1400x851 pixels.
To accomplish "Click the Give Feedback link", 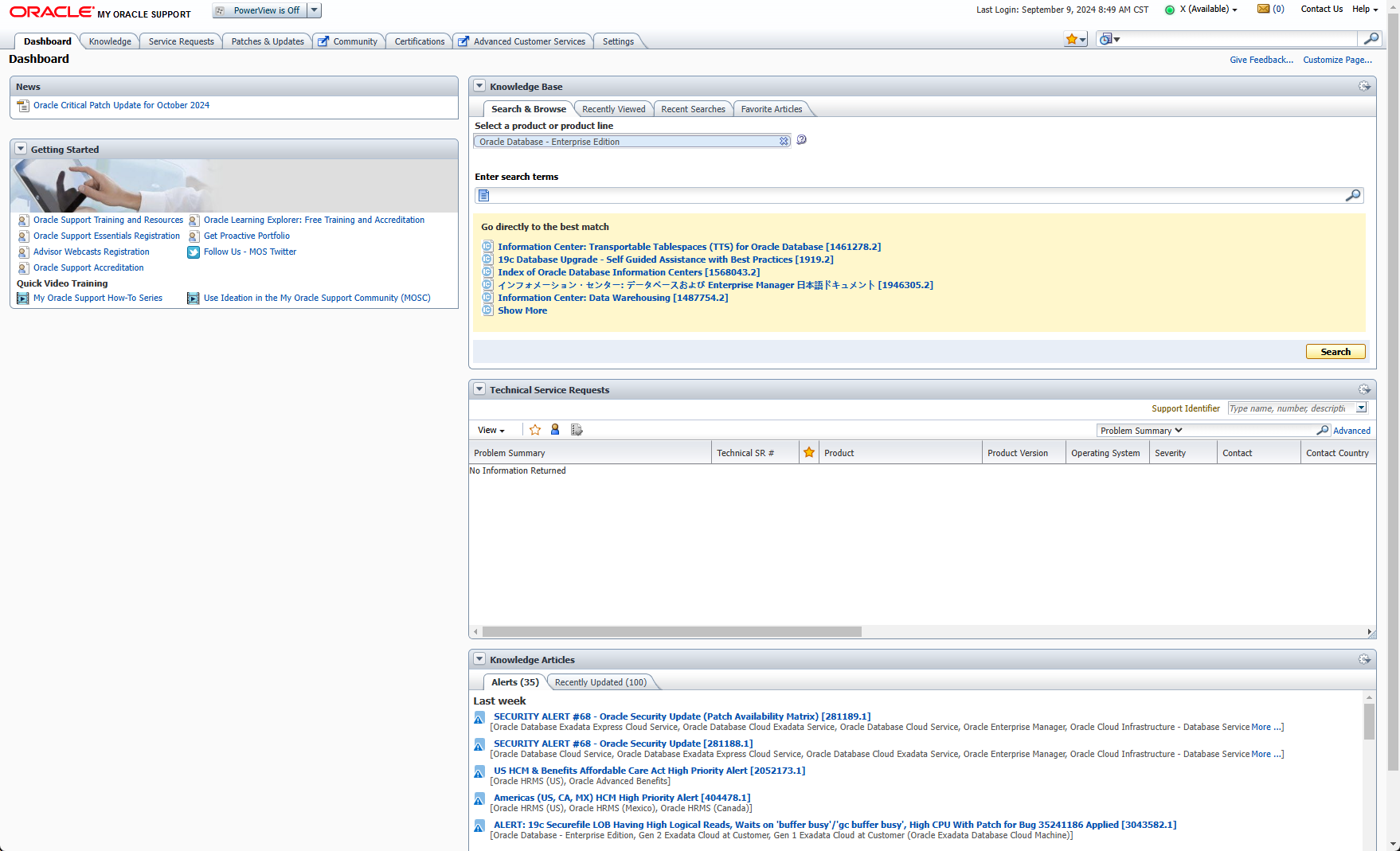I will (1261, 60).
